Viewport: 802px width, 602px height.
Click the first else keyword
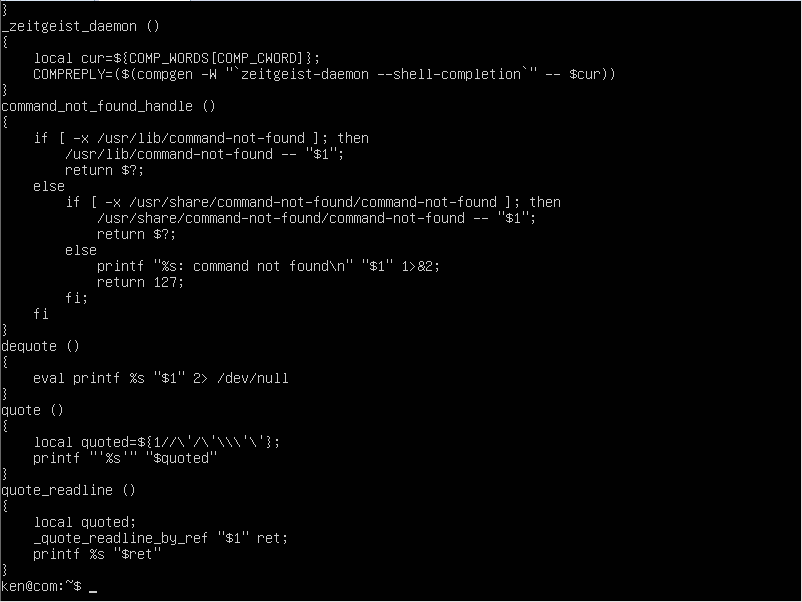49,186
